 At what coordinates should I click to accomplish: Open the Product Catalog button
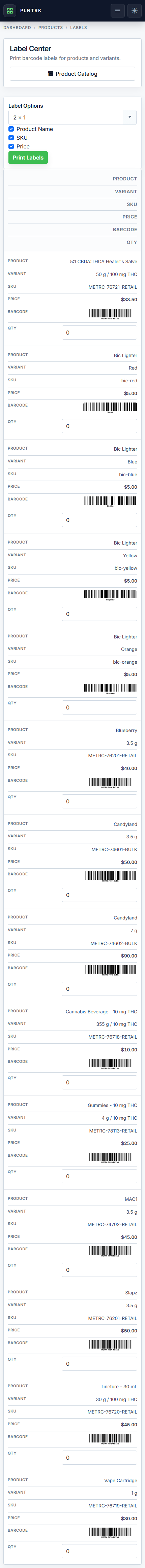click(x=72, y=74)
